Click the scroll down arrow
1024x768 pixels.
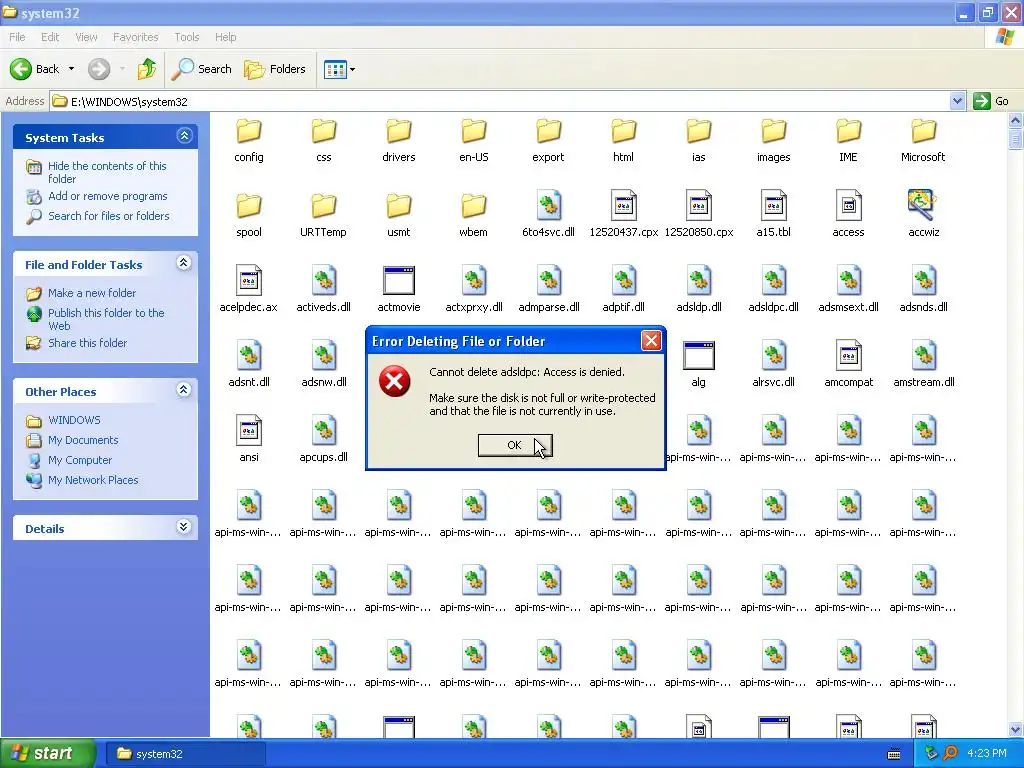tap(1016, 730)
